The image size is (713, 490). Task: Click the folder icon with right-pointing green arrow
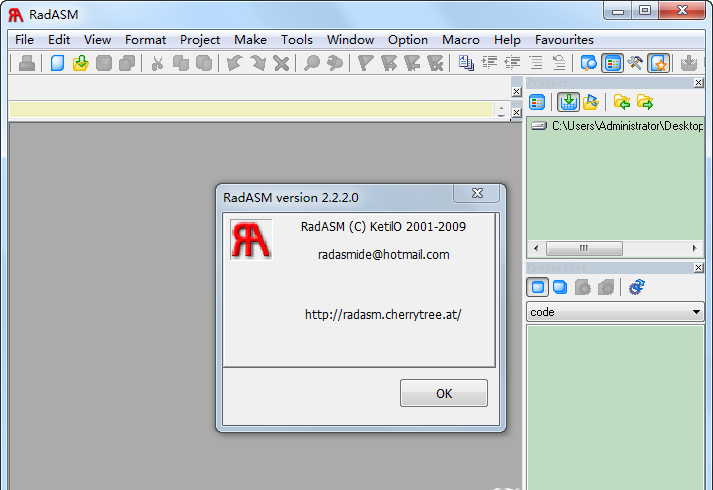645,102
